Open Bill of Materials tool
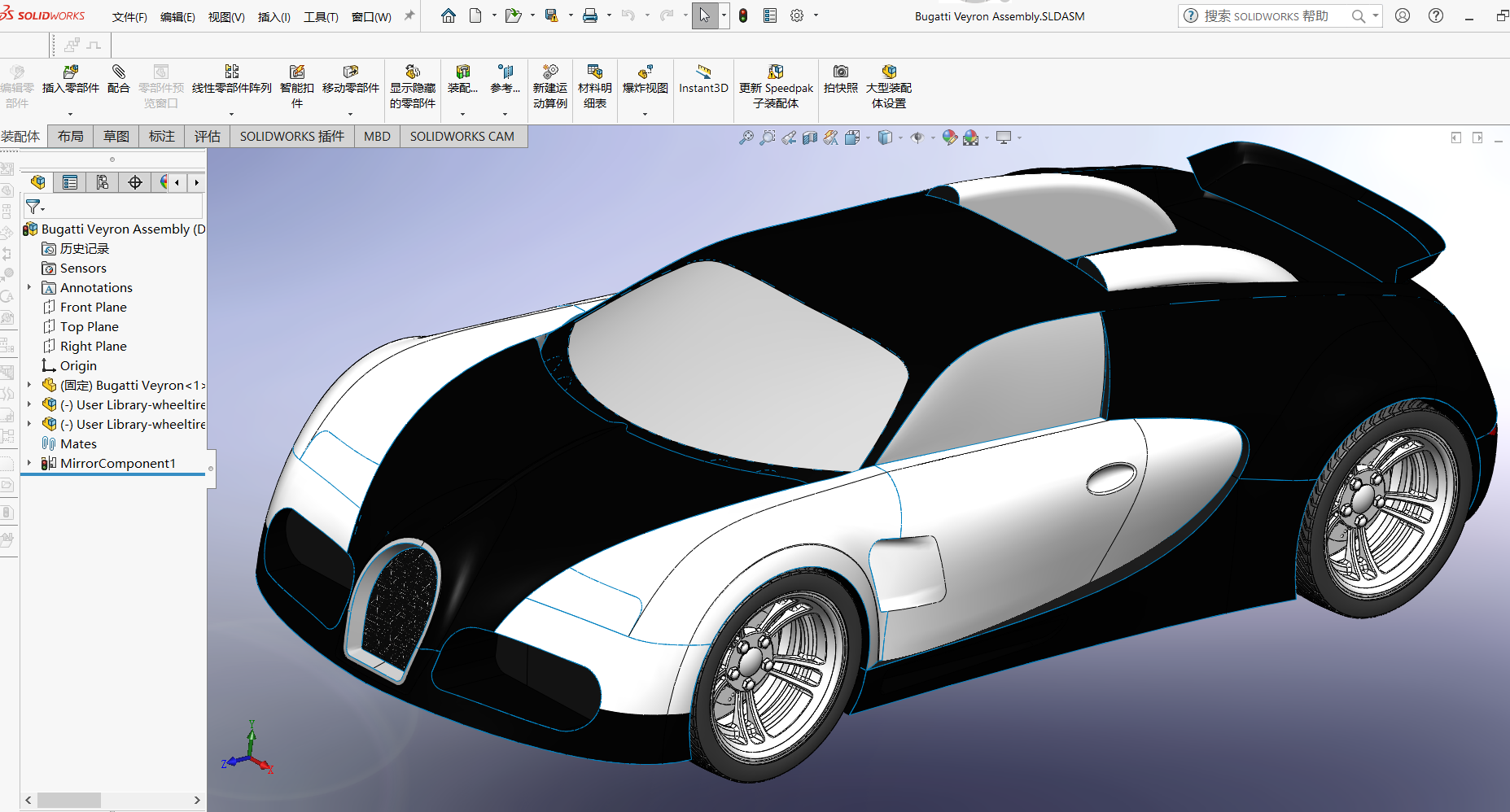1510x812 pixels. pyautogui.click(x=595, y=86)
